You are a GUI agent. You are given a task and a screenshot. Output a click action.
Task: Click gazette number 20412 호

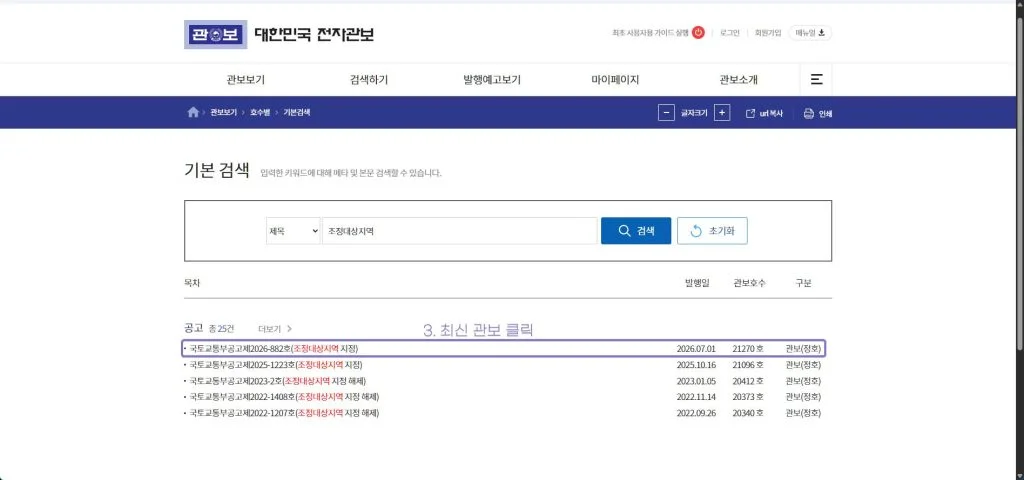[x=748, y=381]
